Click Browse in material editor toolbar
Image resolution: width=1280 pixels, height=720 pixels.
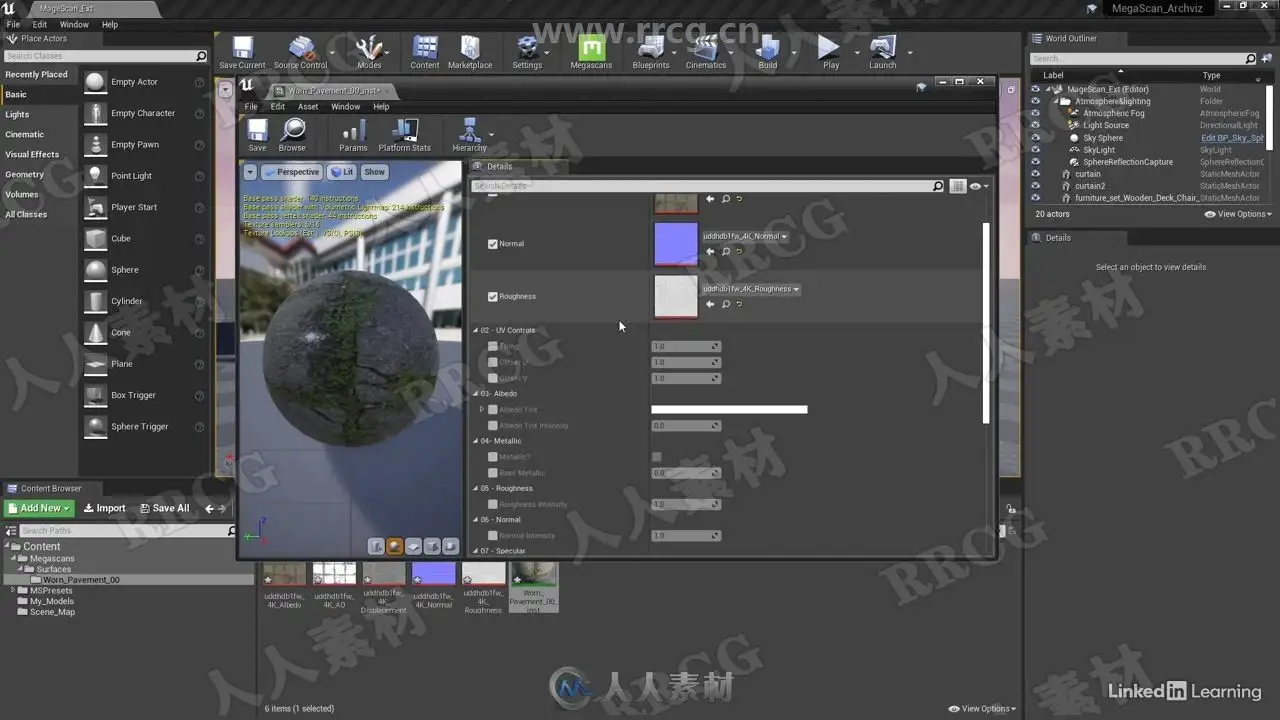click(293, 135)
